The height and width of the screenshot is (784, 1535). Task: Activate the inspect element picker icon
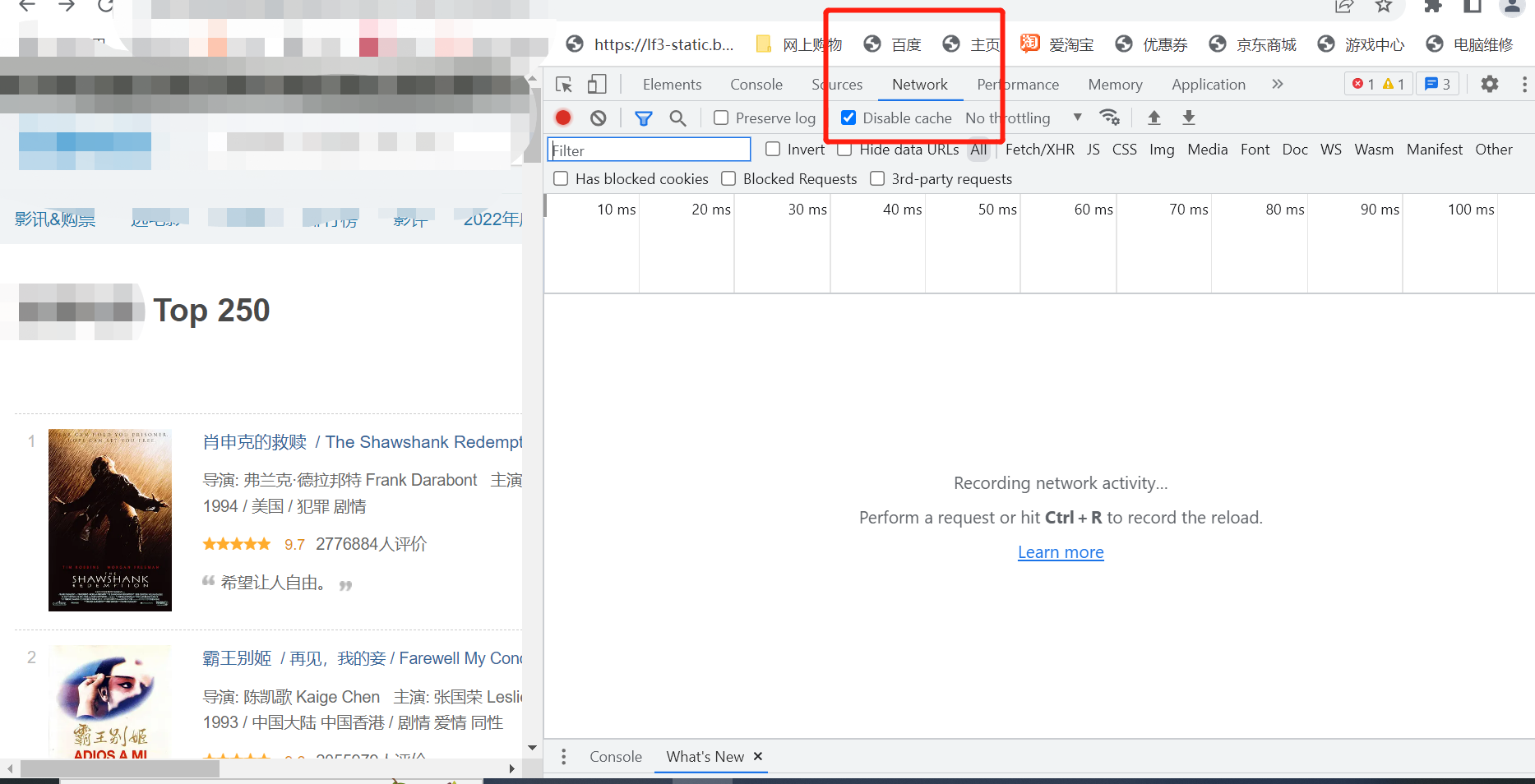(564, 85)
